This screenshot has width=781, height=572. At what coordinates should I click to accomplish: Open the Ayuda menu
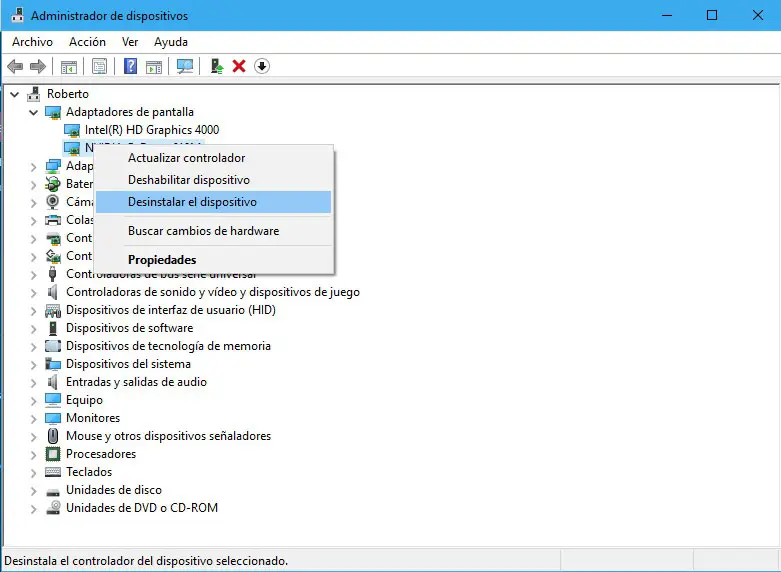click(x=171, y=42)
